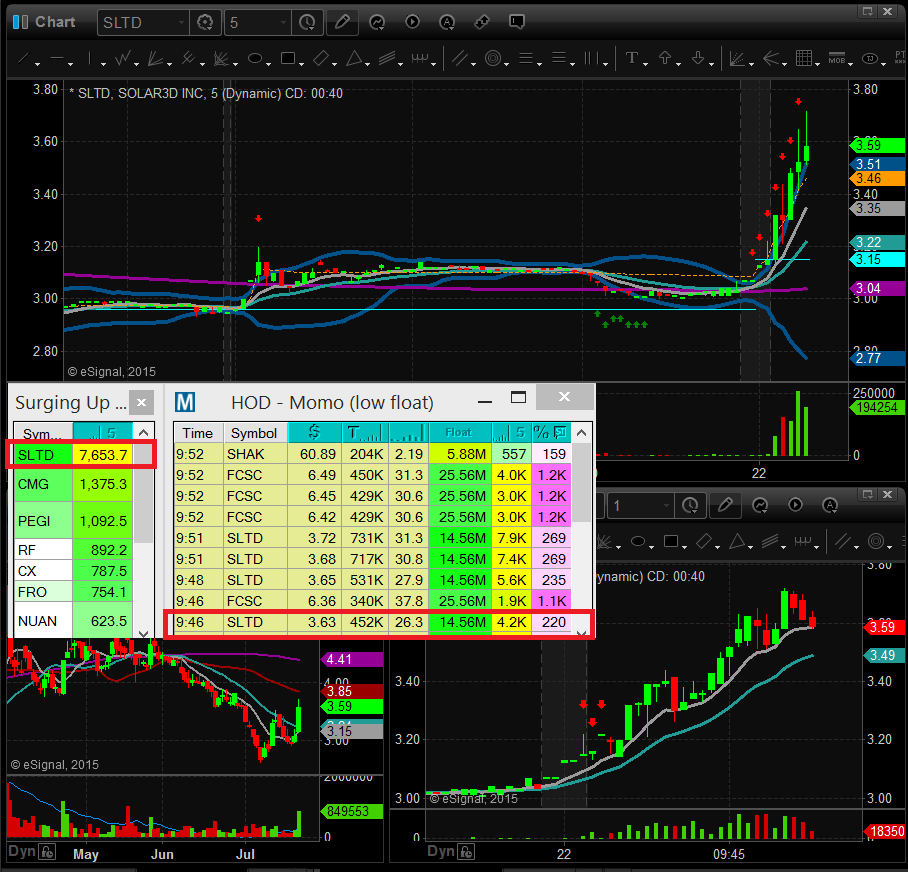This screenshot has height=872, width=908.
Task: Select the text 'T' annotation tool
Action: point(632,58)
